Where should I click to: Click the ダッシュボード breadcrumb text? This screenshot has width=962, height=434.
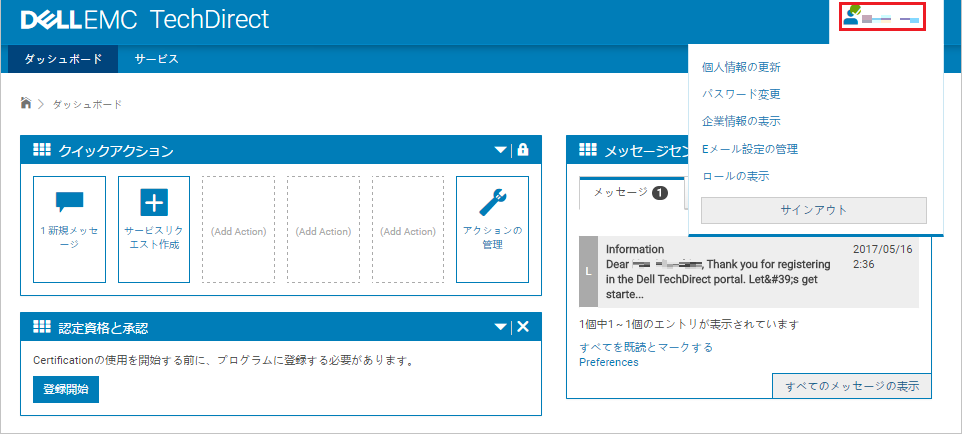click(88, 104)
